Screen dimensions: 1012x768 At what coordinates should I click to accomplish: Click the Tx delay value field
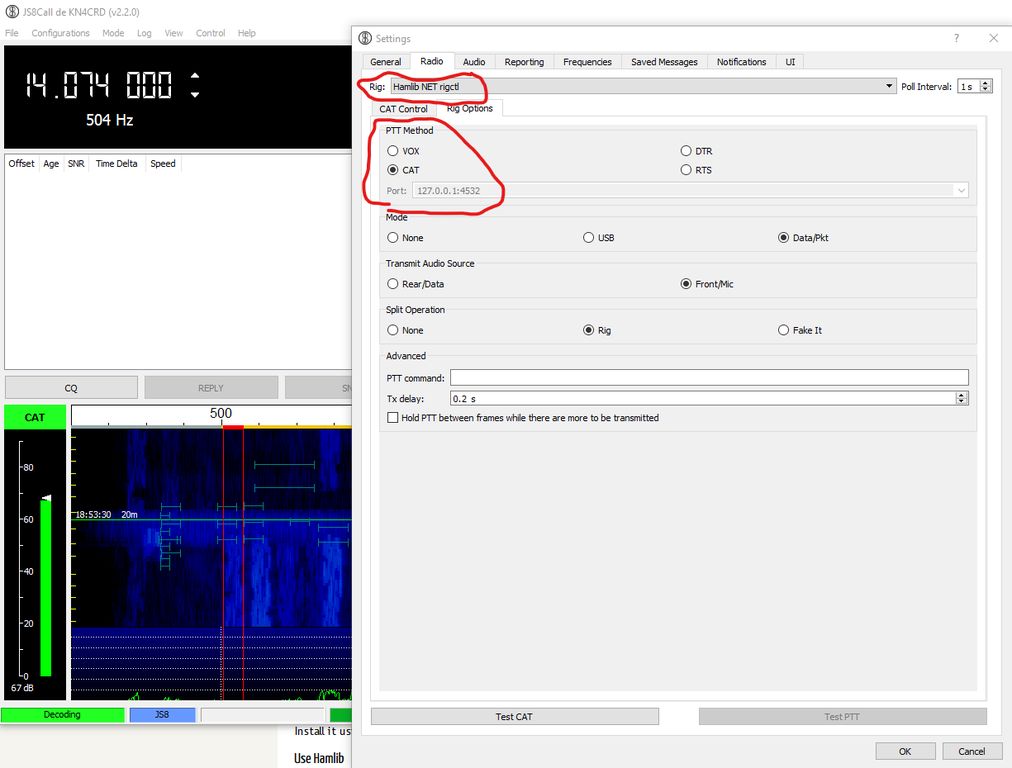[703, 399]
